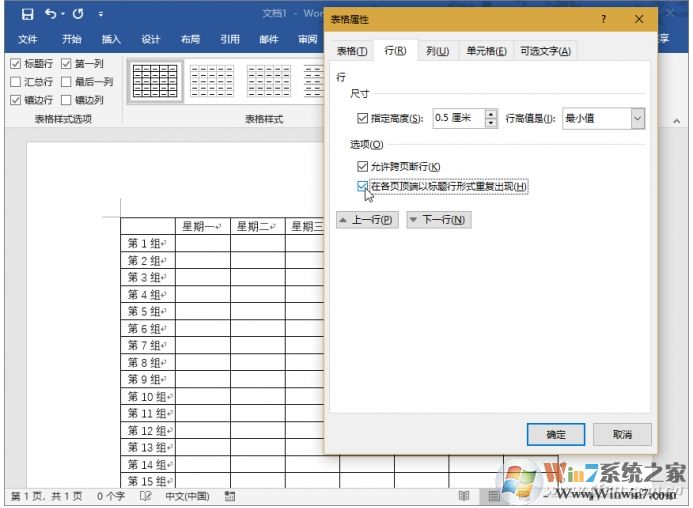The image size is (693, 508).
Task: Click the proofing book icon in status bar
Action: (x=145, y=497)
